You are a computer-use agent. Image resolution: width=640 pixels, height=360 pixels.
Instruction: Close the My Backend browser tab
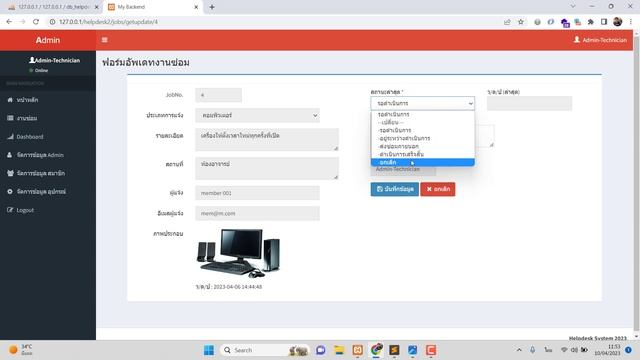(x=196, y=7)
